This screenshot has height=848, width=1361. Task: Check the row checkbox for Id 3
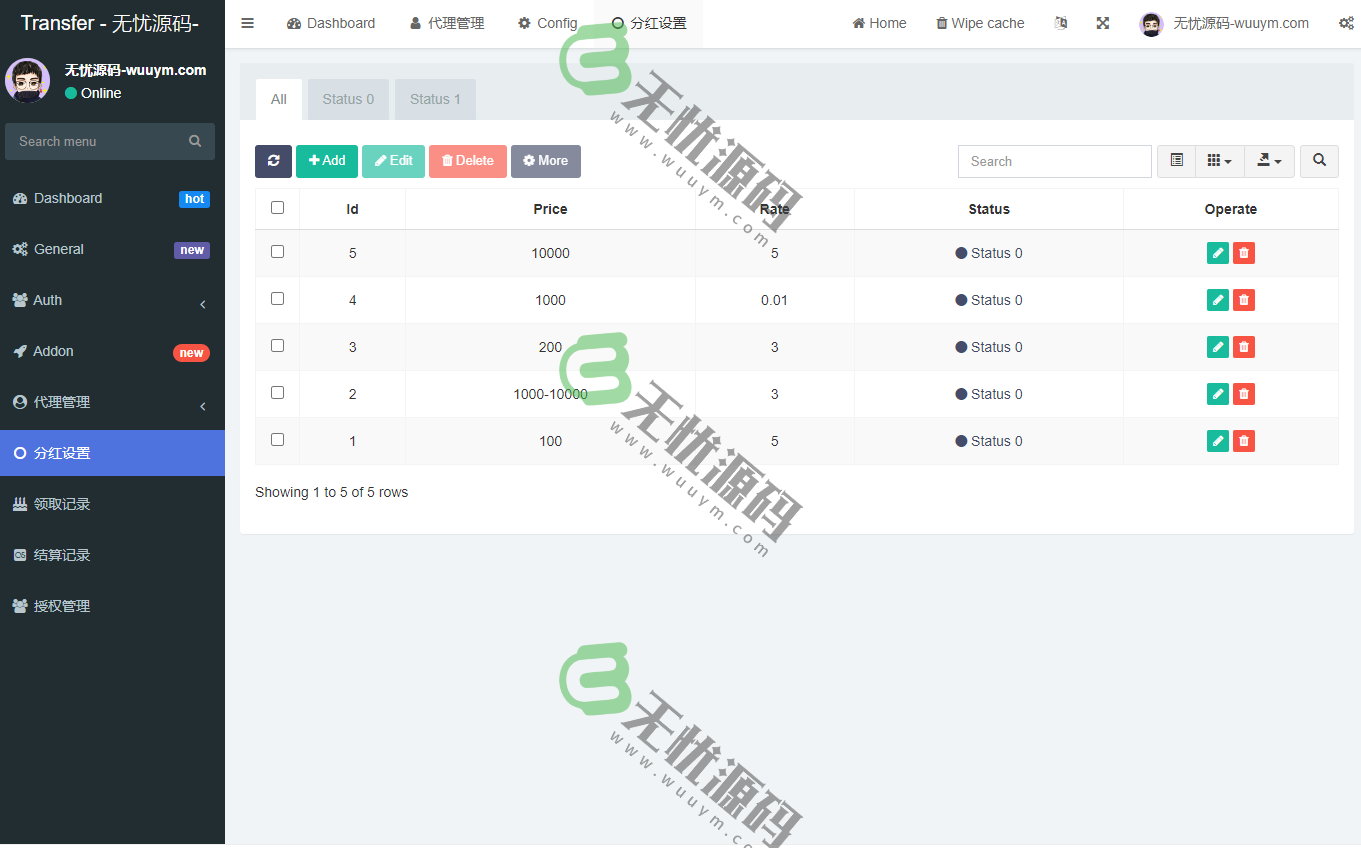(x=277, y=345)
